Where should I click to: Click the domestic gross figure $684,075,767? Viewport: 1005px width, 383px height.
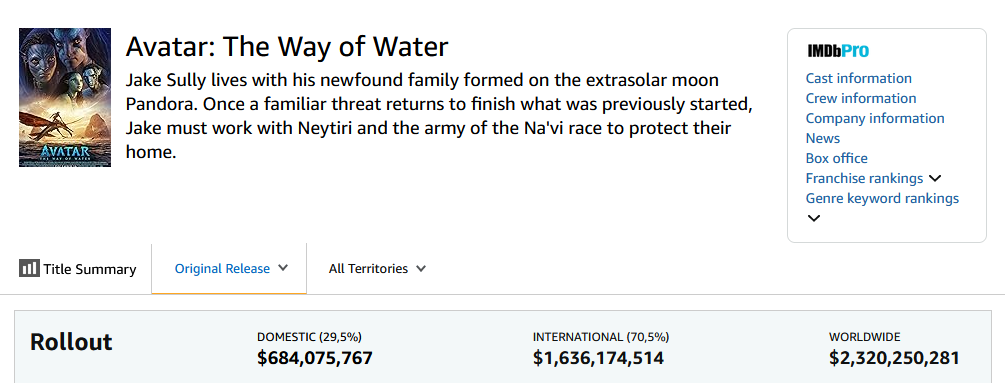coord(315,358)
